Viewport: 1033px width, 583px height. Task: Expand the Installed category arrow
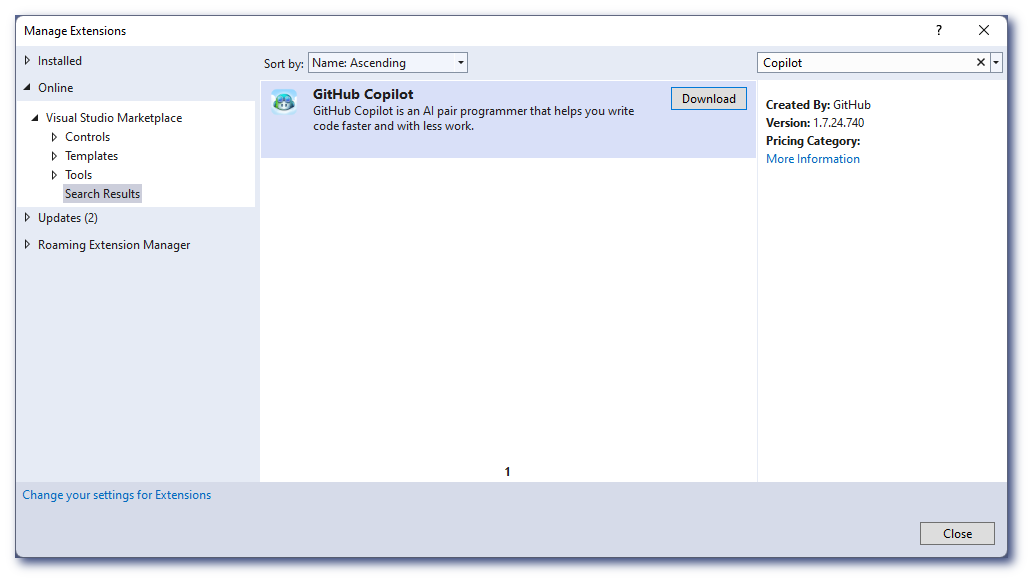(27, 61)
